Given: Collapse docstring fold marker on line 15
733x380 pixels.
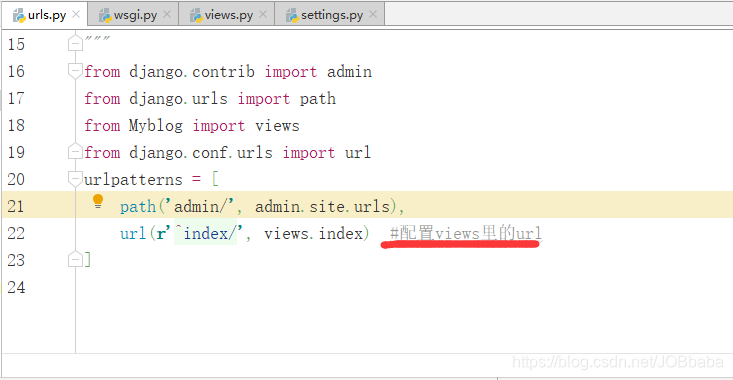Looking at the screenshot, I should [75, 43].
